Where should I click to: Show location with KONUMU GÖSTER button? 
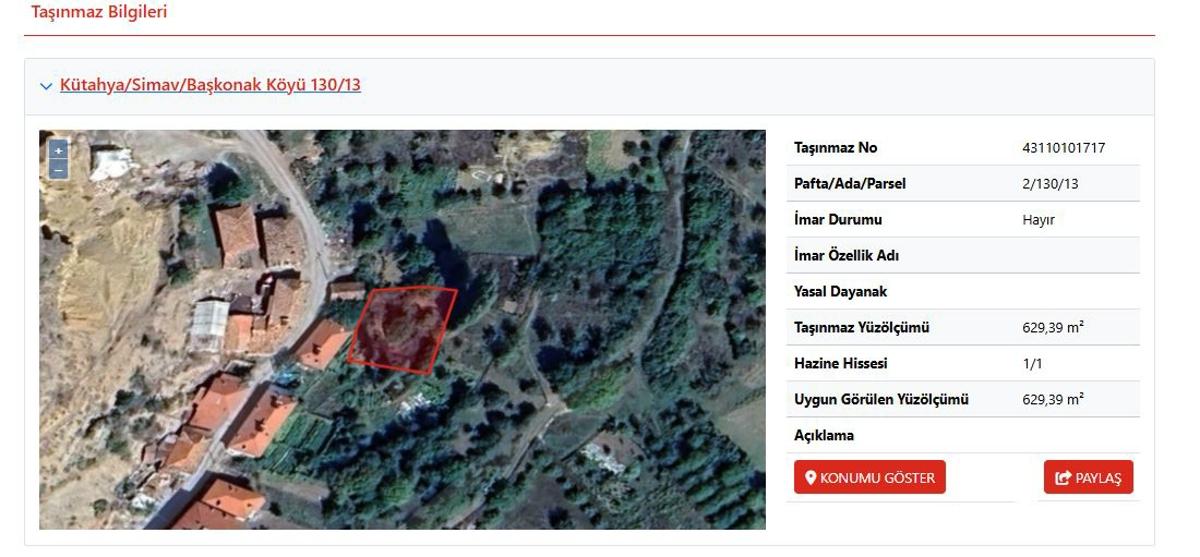870,477
